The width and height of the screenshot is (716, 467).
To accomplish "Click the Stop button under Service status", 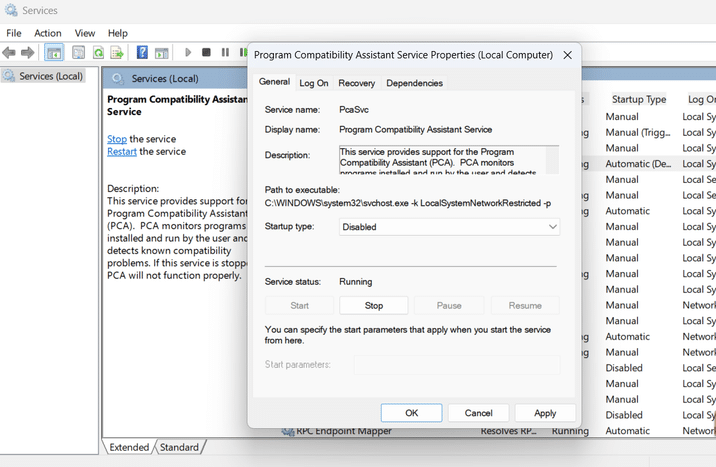I will coord(374,306).
